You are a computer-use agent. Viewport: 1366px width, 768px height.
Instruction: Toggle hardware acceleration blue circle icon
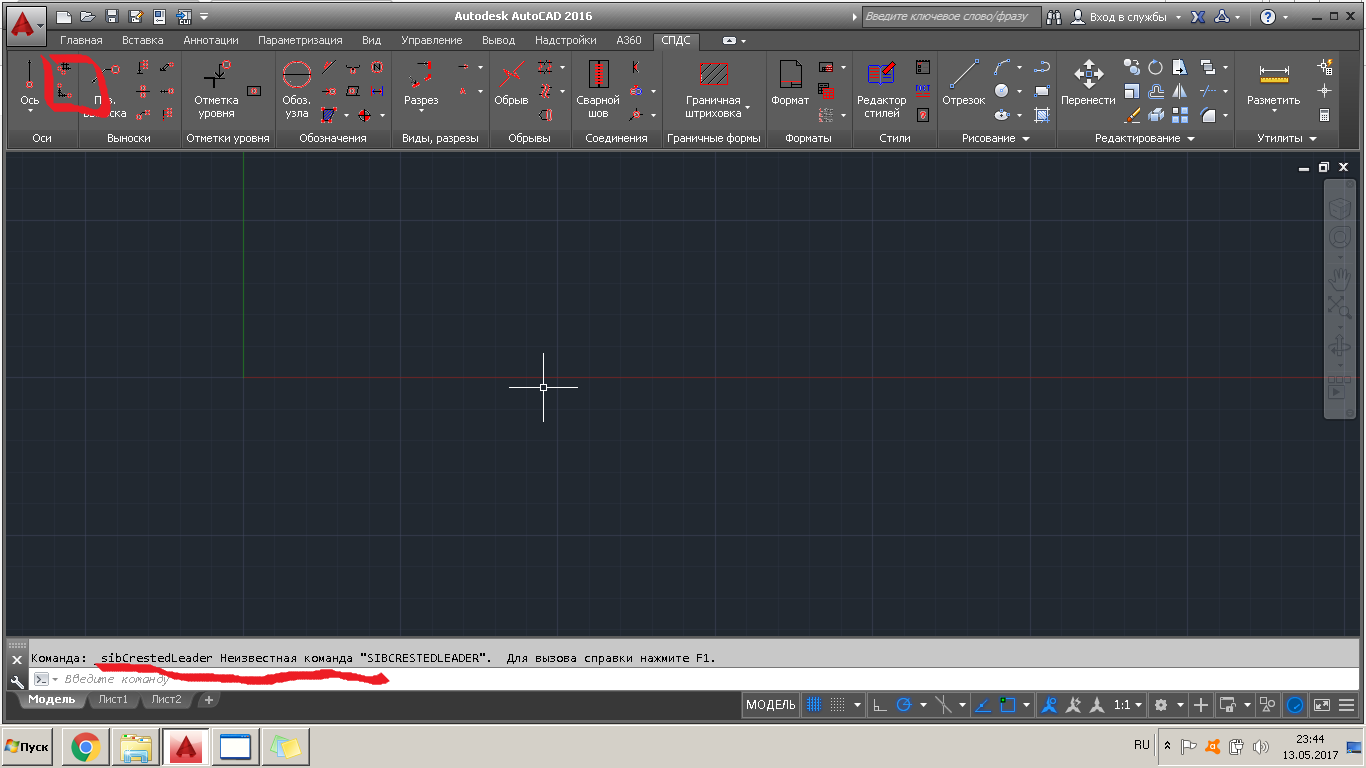(x=1295, y=705)
